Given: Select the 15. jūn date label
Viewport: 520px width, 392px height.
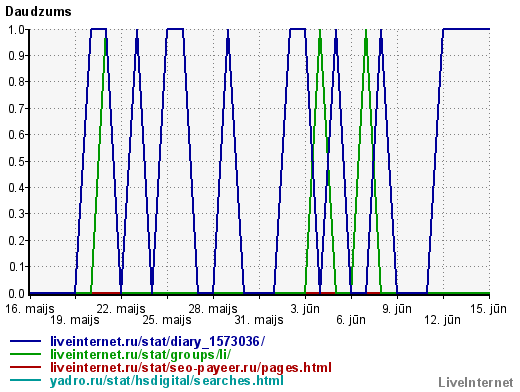Looking at the screenshot, I should click(x=488, y=309).
